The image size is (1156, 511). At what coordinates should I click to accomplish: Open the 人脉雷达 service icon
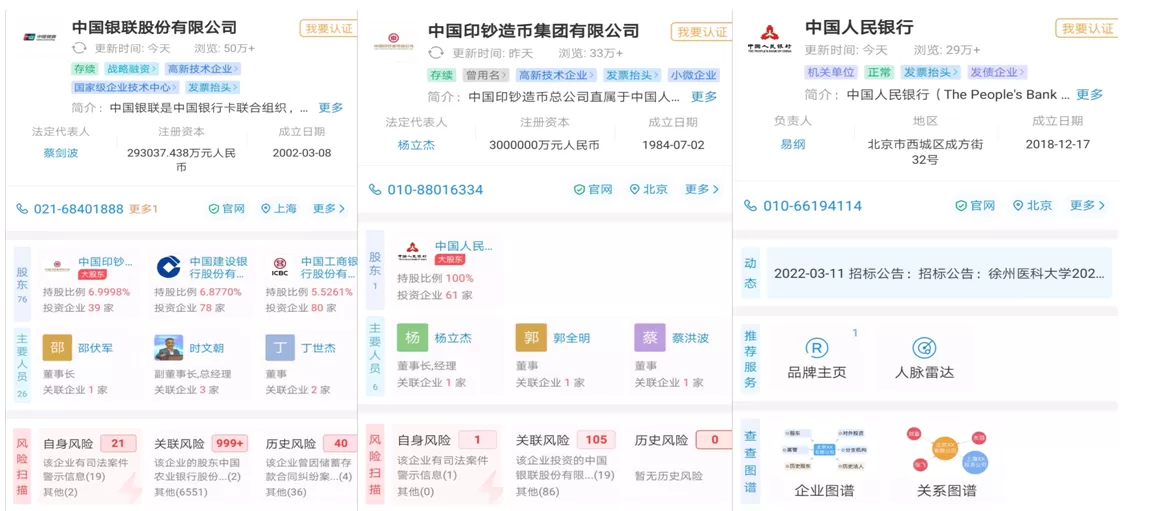[924, 348]
